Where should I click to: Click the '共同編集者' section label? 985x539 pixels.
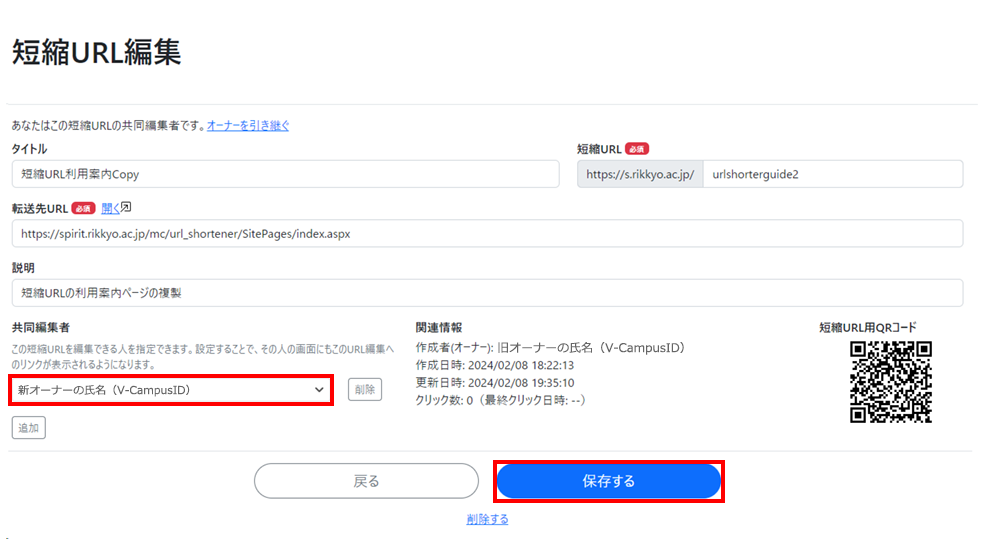tap(41, 327)
